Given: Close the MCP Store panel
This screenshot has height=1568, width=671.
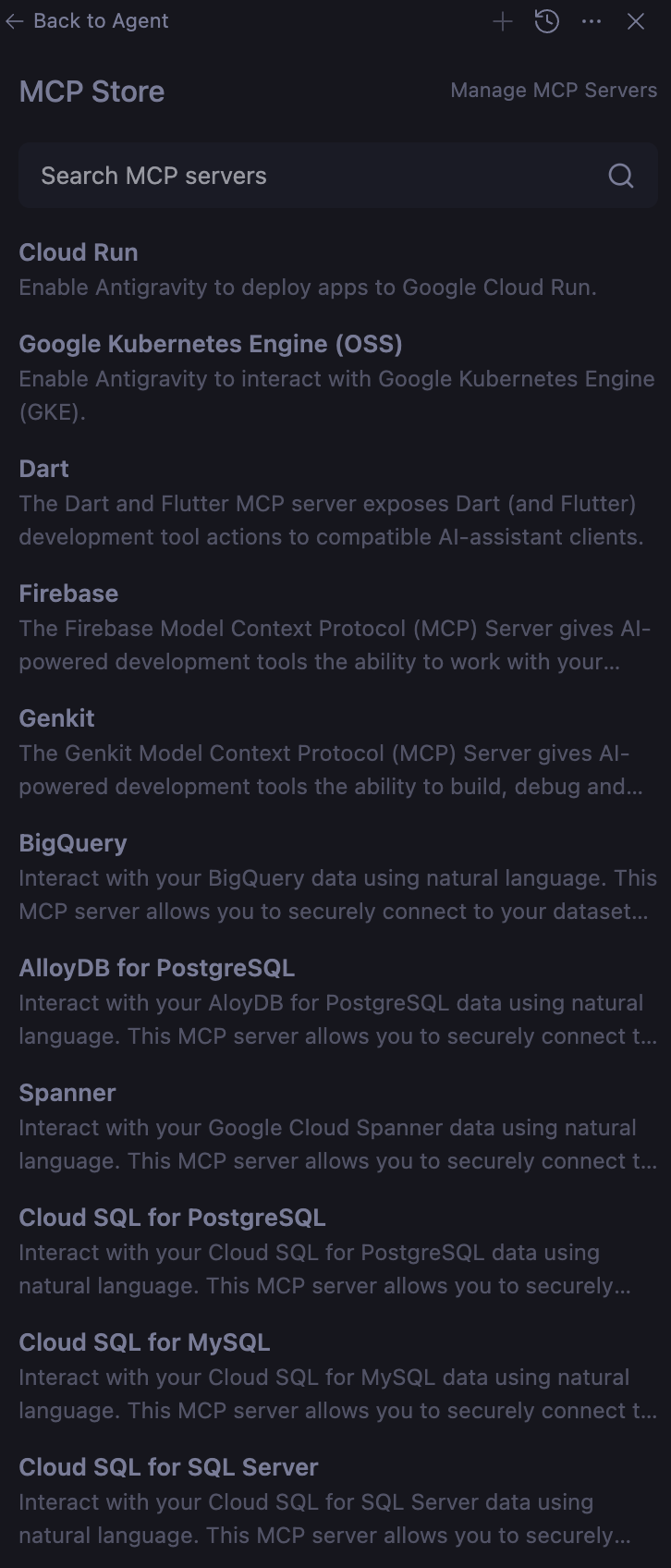Looking at the screenshot, I should (x=636, y=21).
